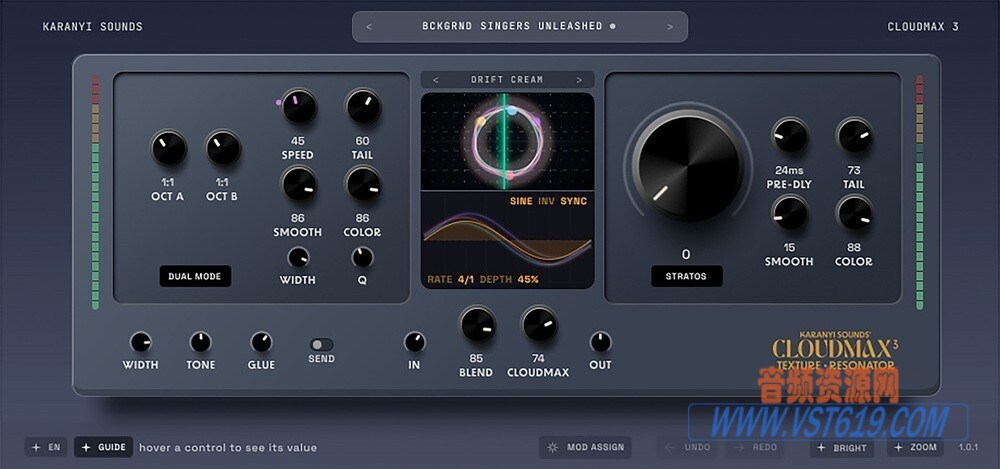
Task: Toggle the DUAL MODE button
Action: pyautogui.click(x=195, y=276)
